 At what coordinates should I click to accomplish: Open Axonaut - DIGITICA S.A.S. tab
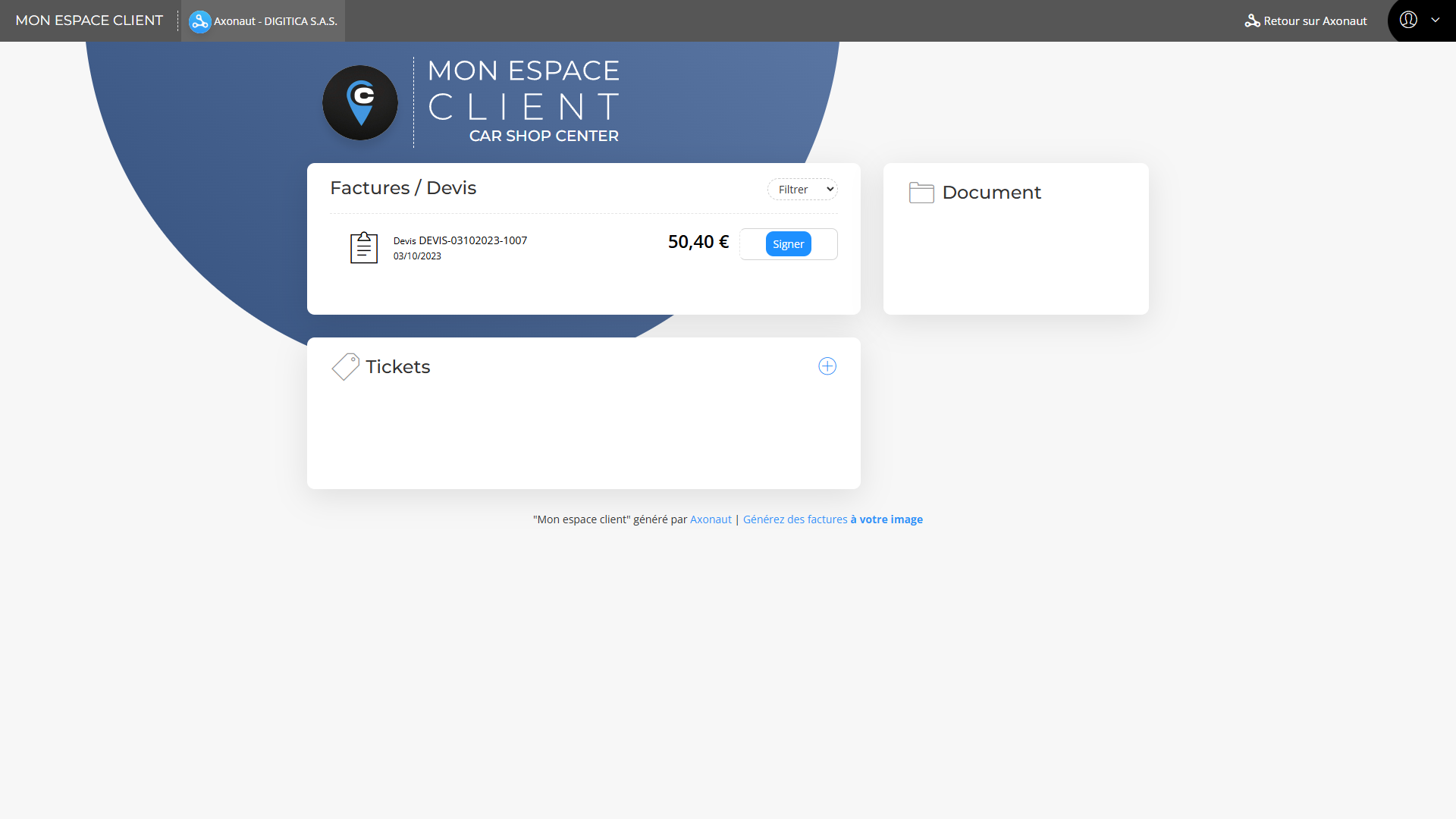pyautogui.click(x=275, y=21)
